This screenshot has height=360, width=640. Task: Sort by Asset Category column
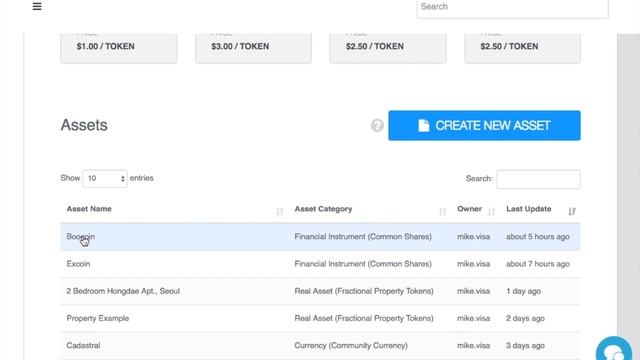coord(369,209)
